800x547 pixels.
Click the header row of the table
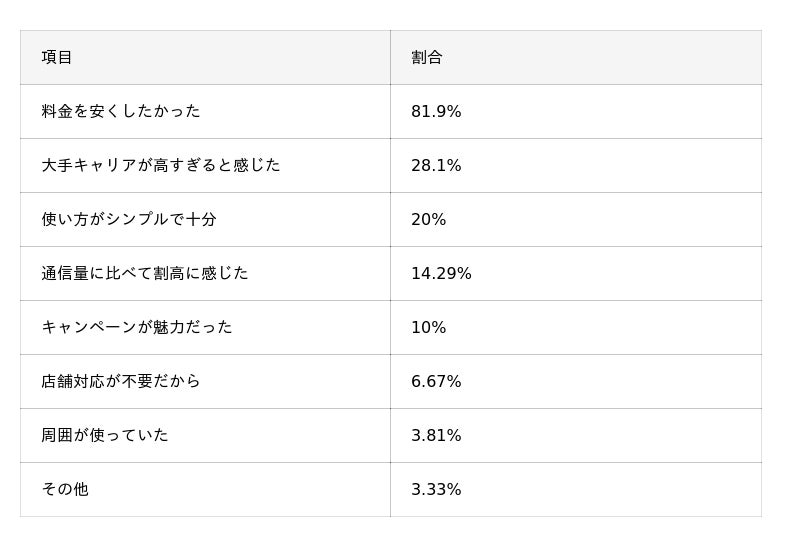pyautogui.click(x=390, y=58)
